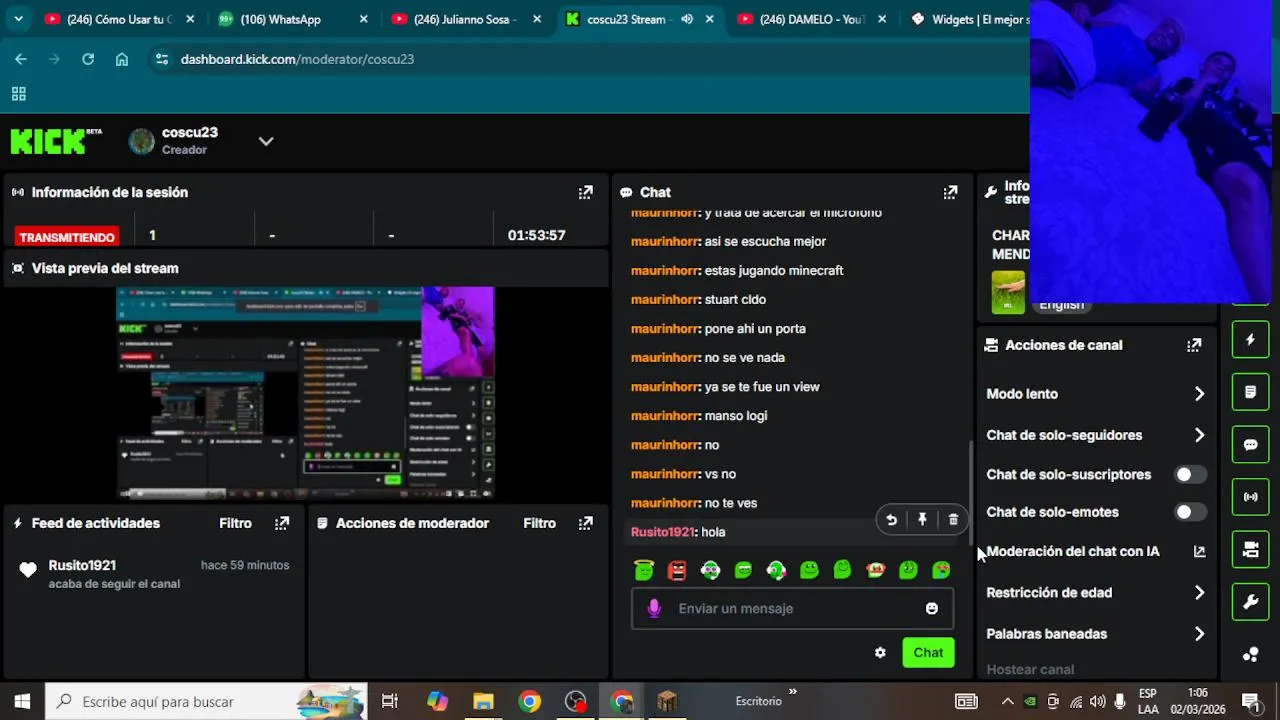This screenshot has height=720, width=1280.
Task: Insert the halo angel emote
Action: (644, 570)
